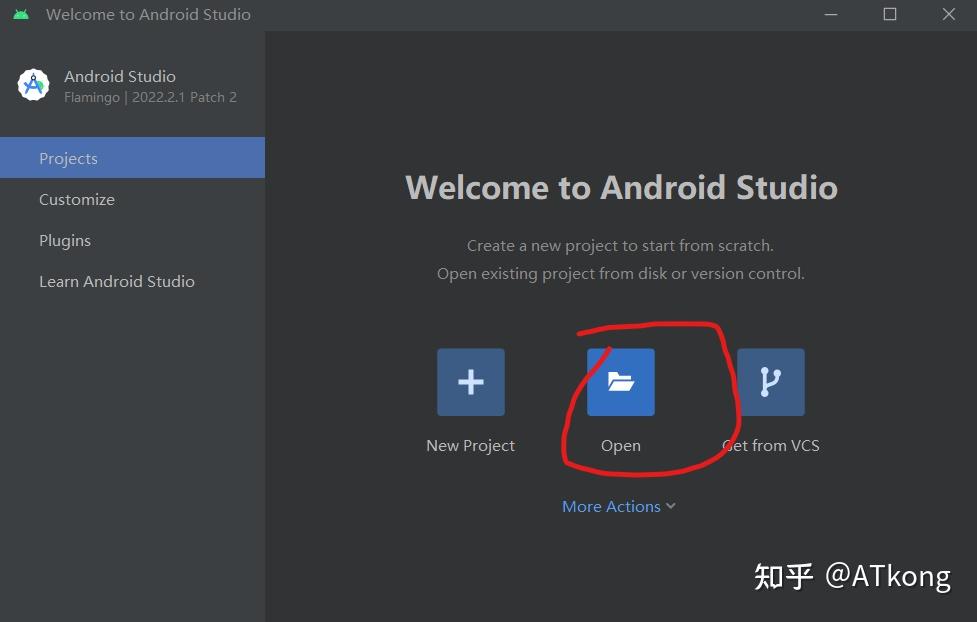Screen dimensions: 977x622
Task: Open the Projects section icon area
Action: point(68,157)
